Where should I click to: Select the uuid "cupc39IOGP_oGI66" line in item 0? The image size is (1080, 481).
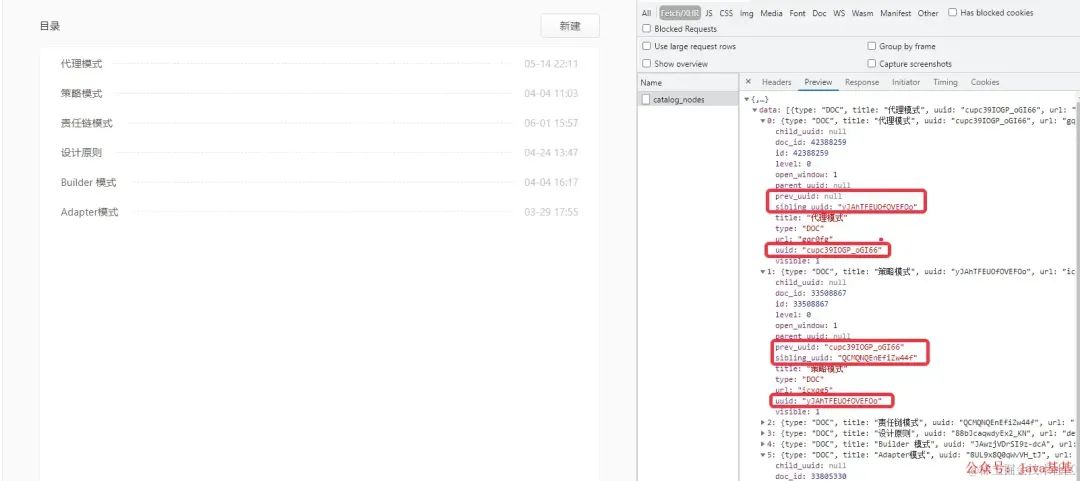[830, 249]
